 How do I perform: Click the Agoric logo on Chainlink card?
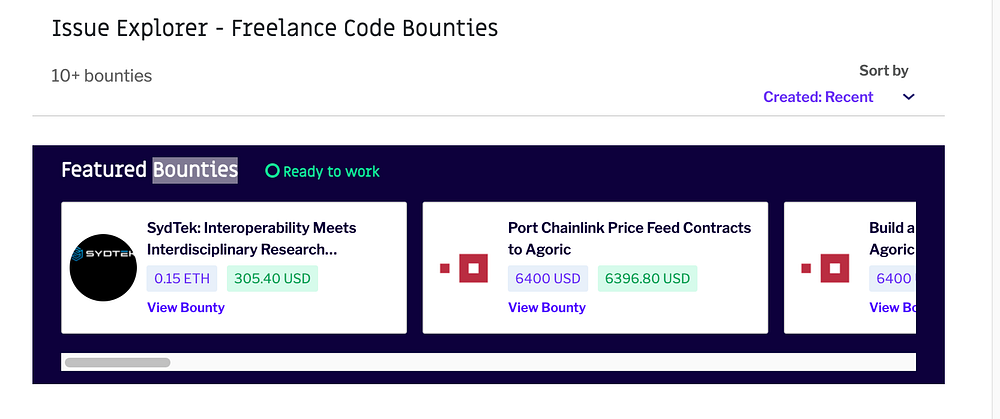tap(464, 268)
